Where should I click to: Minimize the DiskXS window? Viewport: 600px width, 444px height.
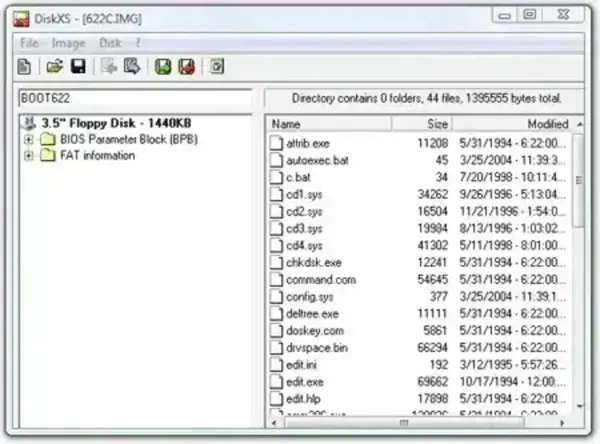[x=505, y=15]
